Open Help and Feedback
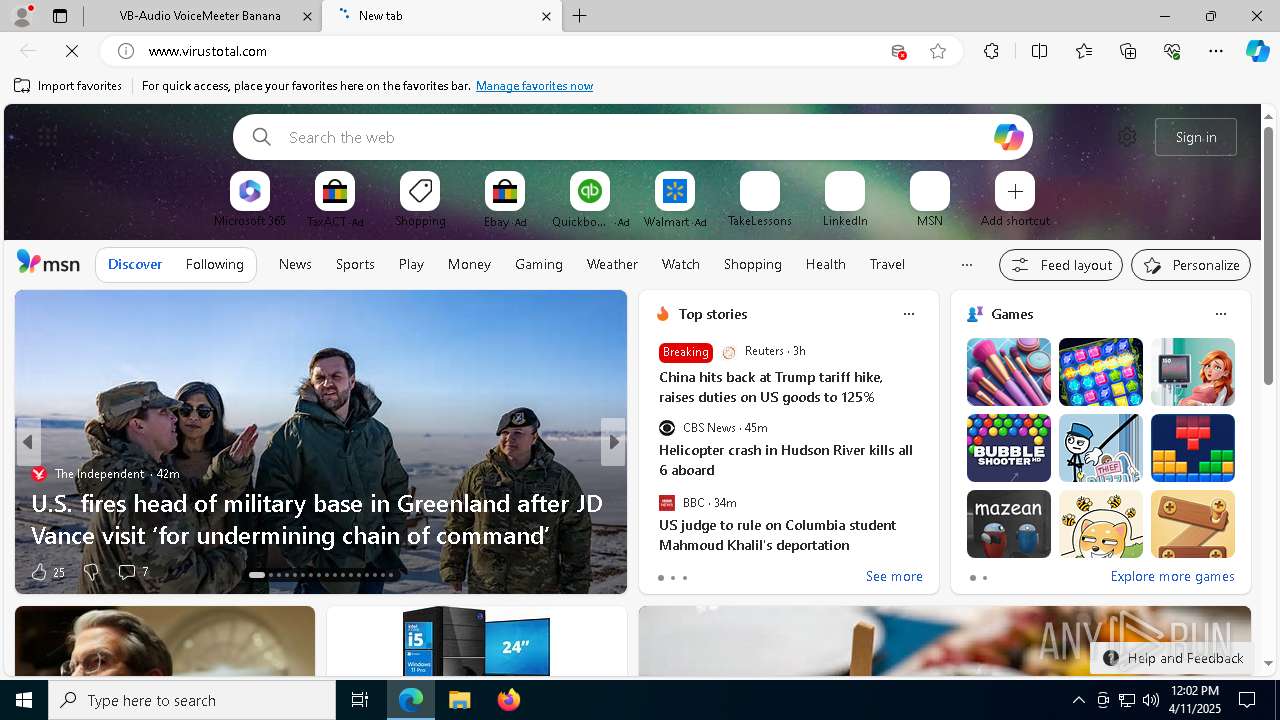 pyautogui.click(x=1173, y=658)
